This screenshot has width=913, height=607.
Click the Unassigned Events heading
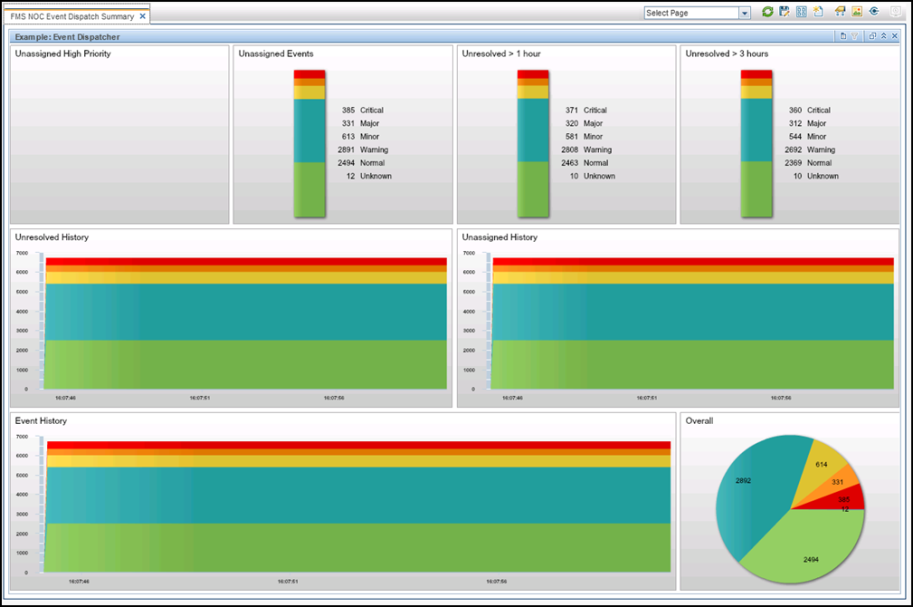(x=276, y=54)
